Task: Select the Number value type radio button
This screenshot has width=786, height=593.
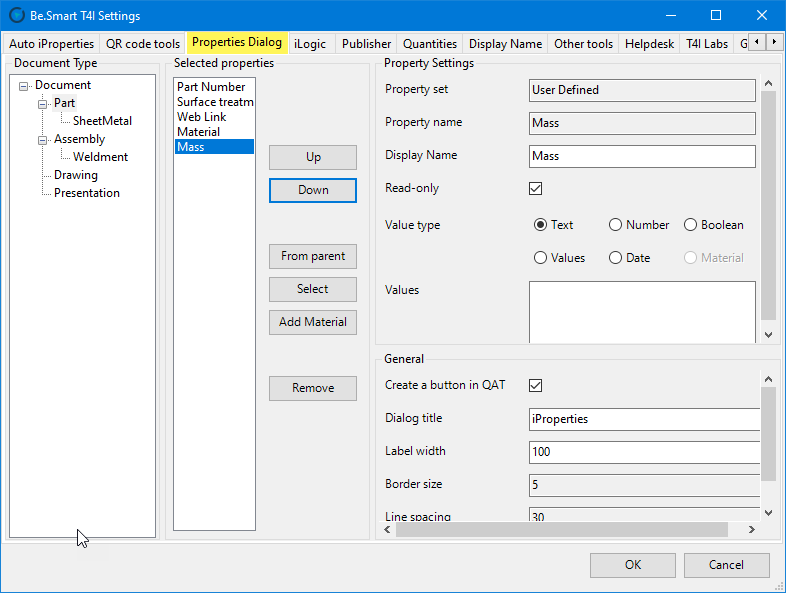Action: (616, 225)
